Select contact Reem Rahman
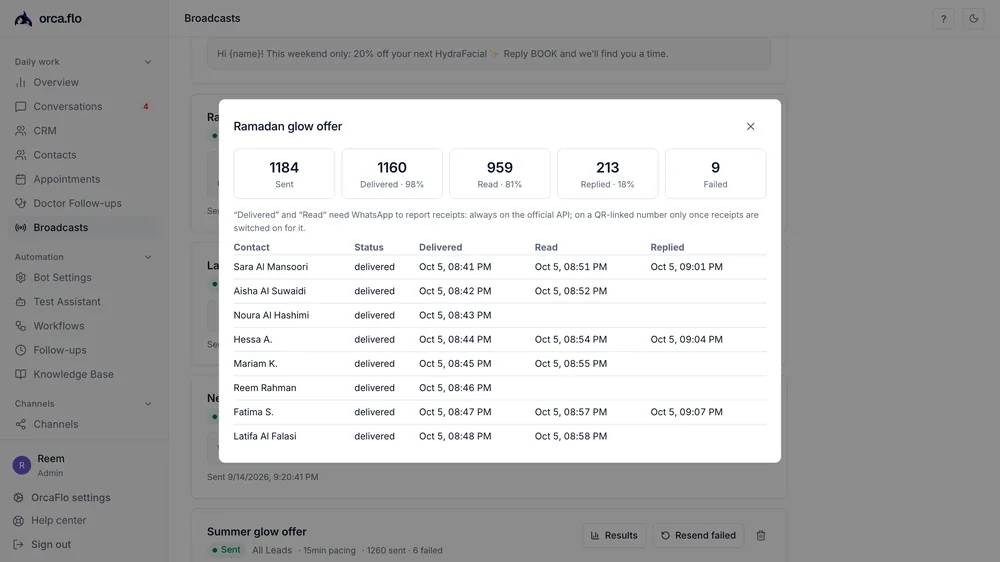The height and width of the screenshot is (562, 1000). 265,388
